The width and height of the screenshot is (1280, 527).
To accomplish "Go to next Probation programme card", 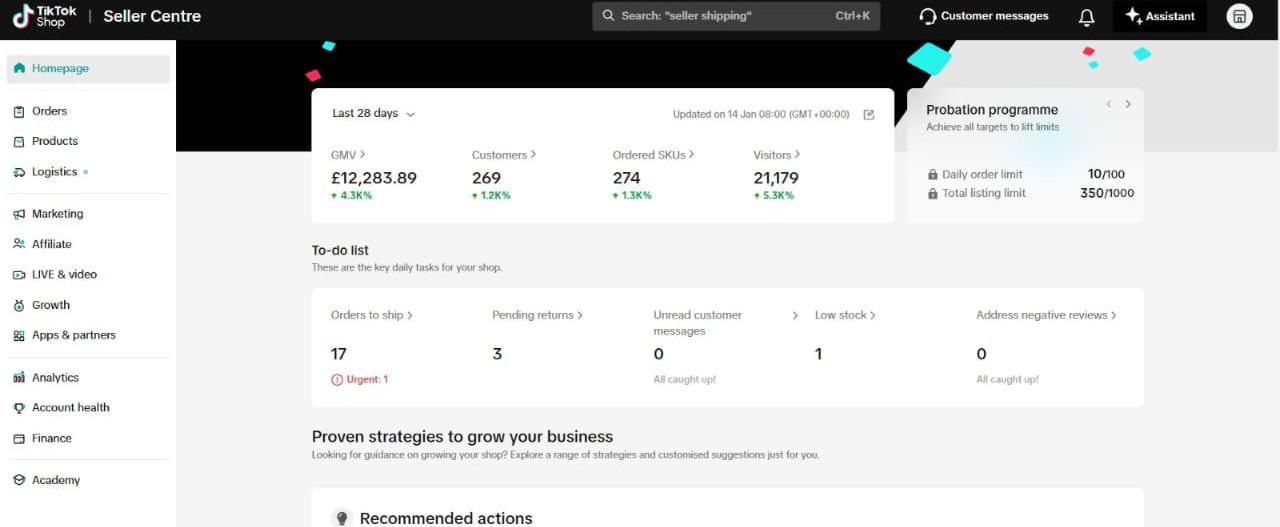I will click(x=1128, y=104).
